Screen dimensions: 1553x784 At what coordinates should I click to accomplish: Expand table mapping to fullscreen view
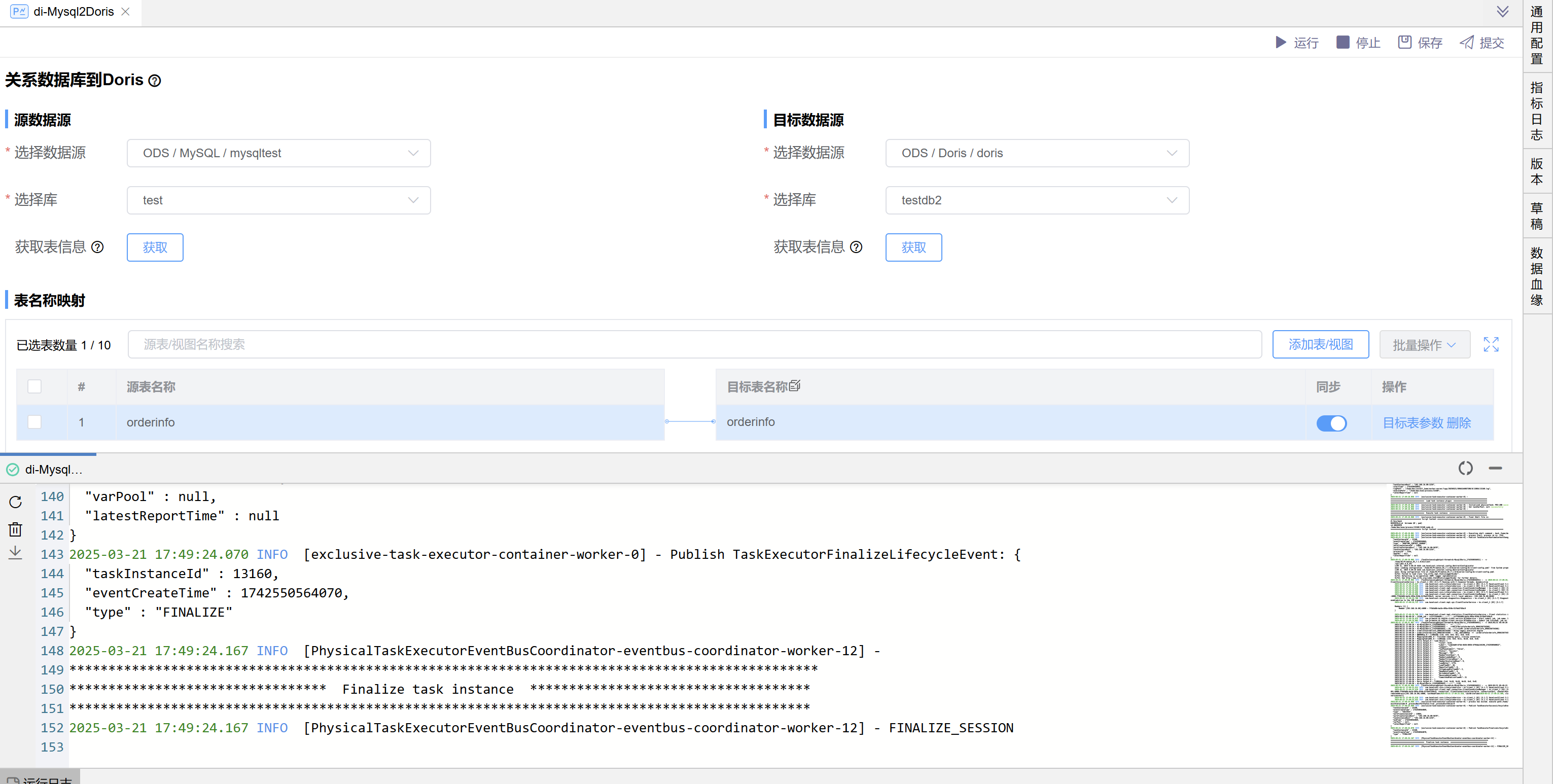[1491, 344]
